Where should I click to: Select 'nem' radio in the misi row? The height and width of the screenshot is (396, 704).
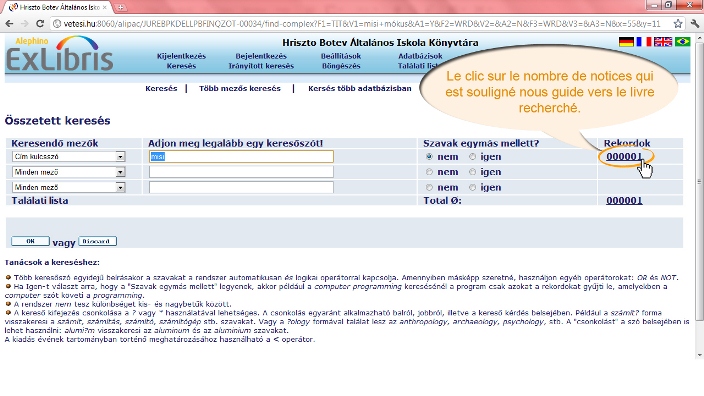coord(429,157)
